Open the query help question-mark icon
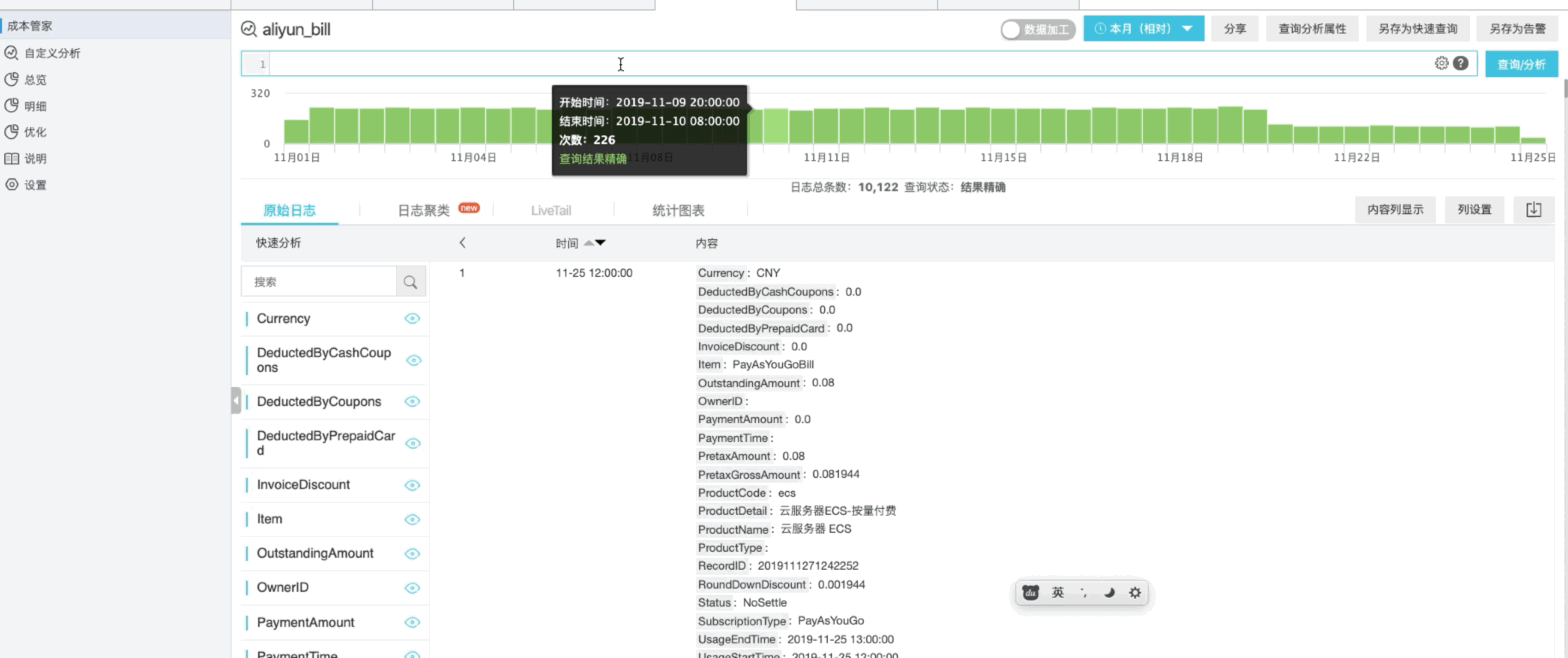 point(1460,63)
